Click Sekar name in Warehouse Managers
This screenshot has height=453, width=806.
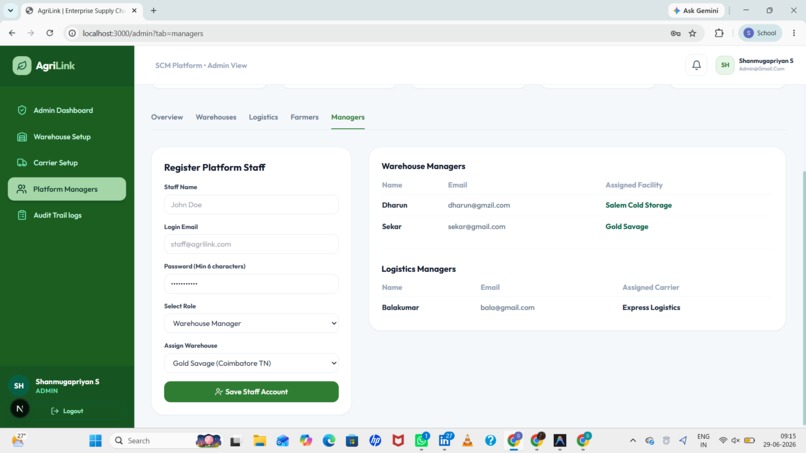[x=392, y=227]
